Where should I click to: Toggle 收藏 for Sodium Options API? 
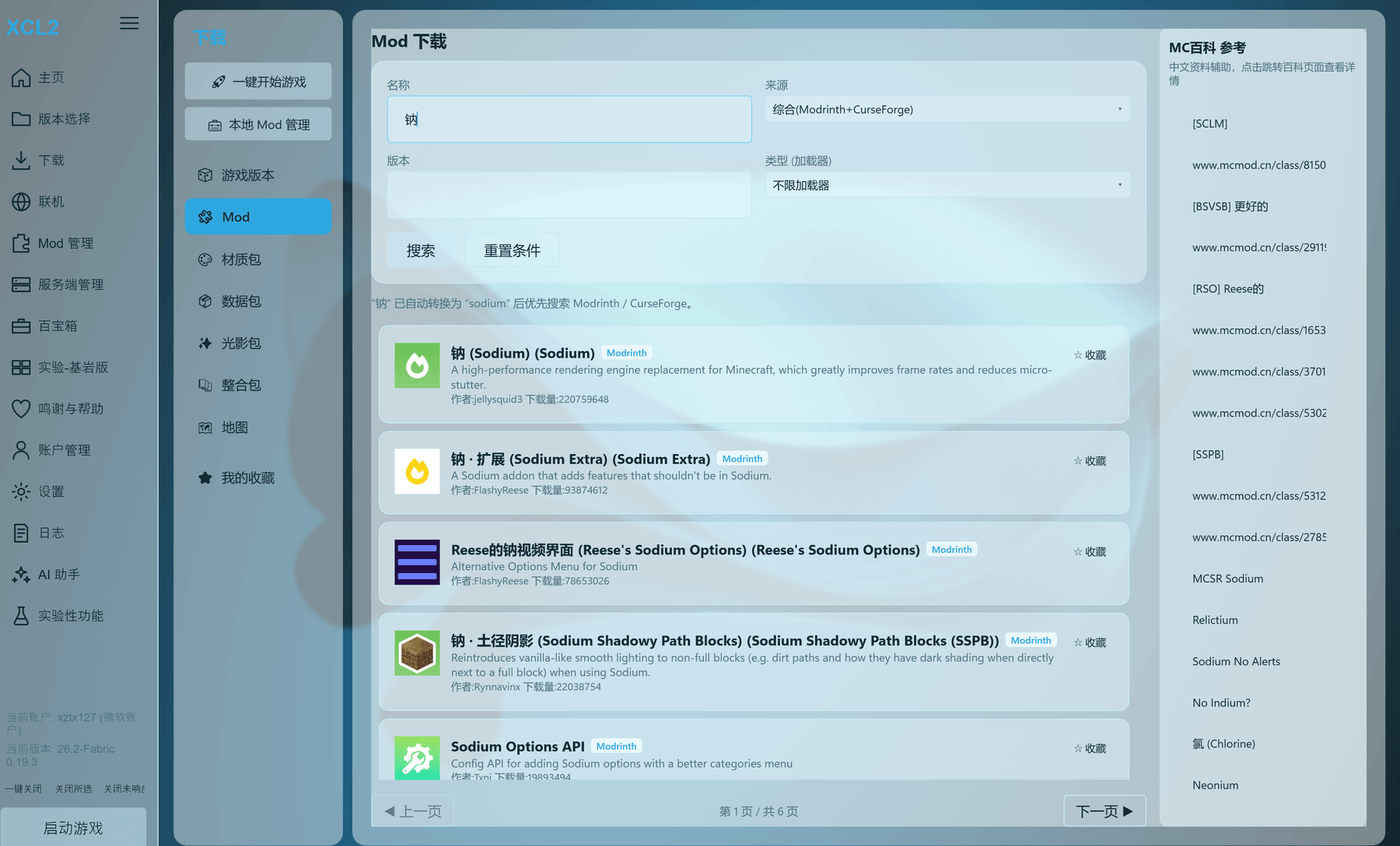tap(1090, 749)
